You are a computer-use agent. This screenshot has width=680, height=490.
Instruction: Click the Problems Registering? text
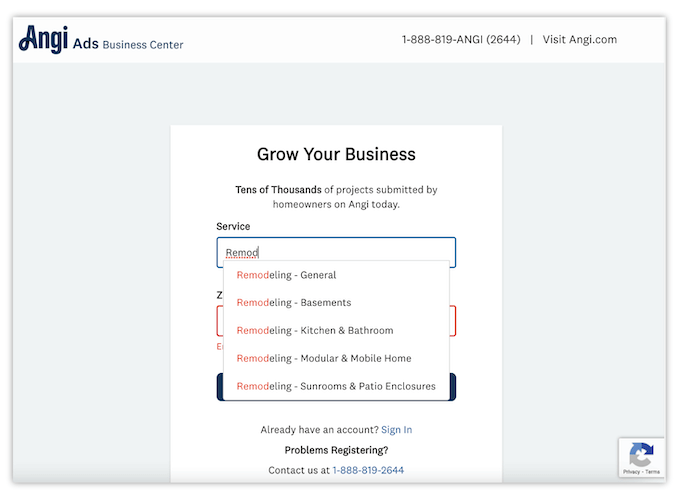pos(336,450)
